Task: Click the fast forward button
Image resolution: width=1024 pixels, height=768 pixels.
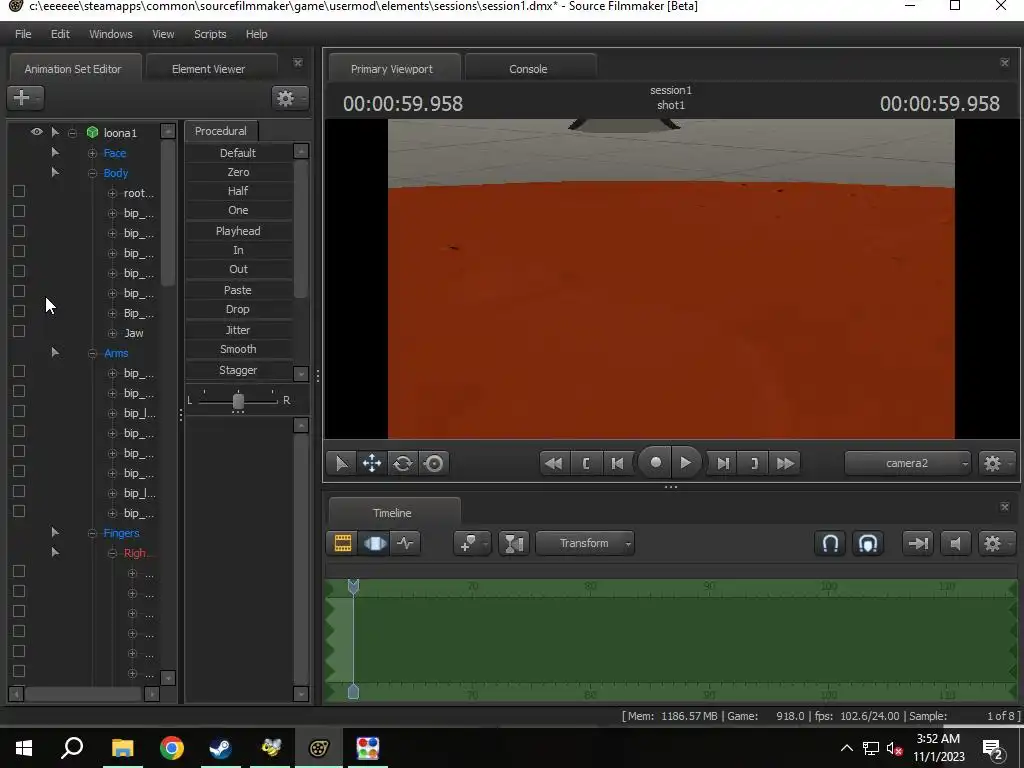Action: (x=785, y=464)
